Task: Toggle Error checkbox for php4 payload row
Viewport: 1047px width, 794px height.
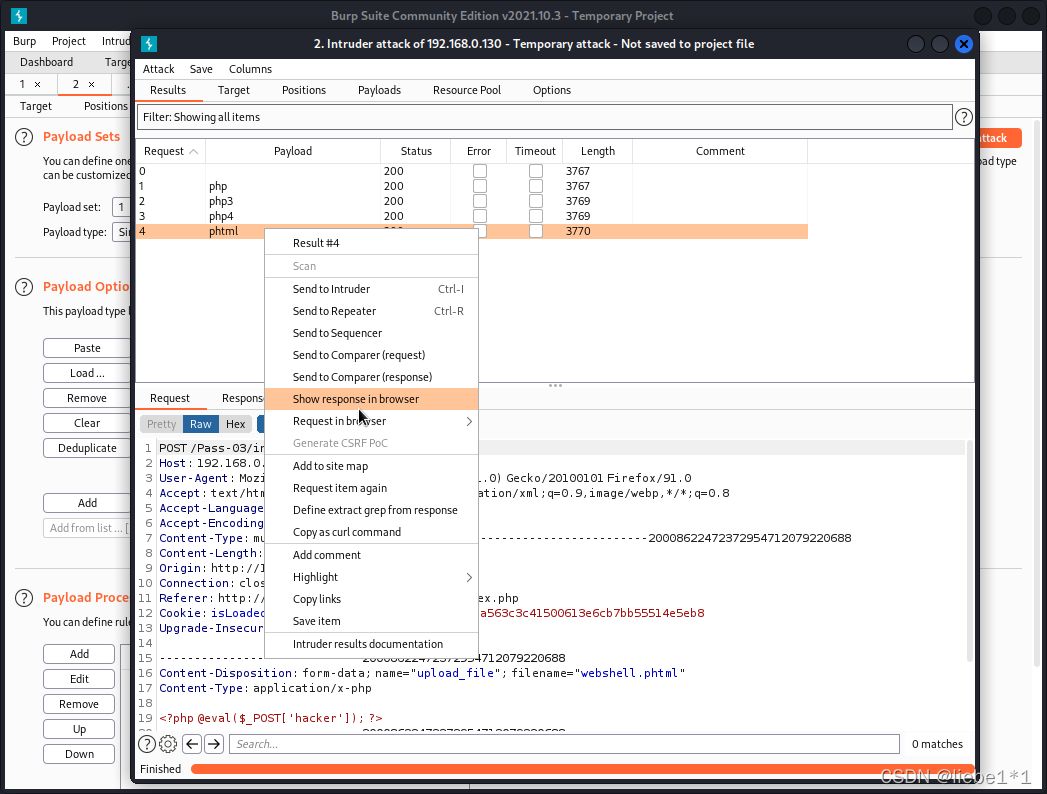Action: click(479, 216)
